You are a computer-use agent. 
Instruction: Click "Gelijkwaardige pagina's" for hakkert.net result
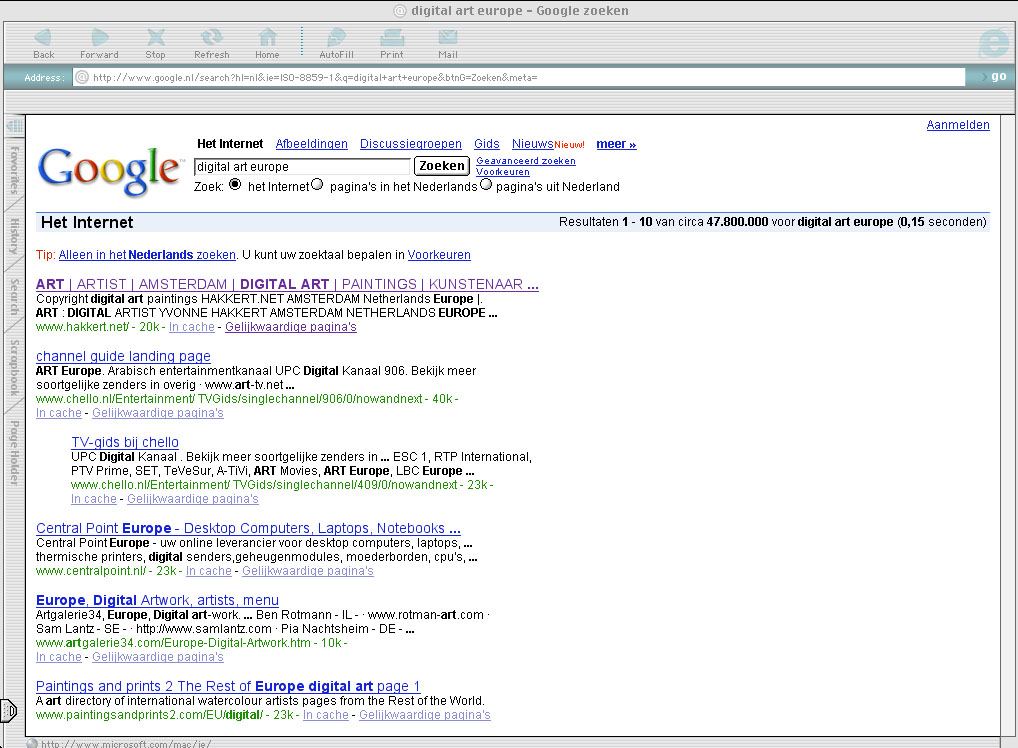pyautogui.click(x=291, y=327)
